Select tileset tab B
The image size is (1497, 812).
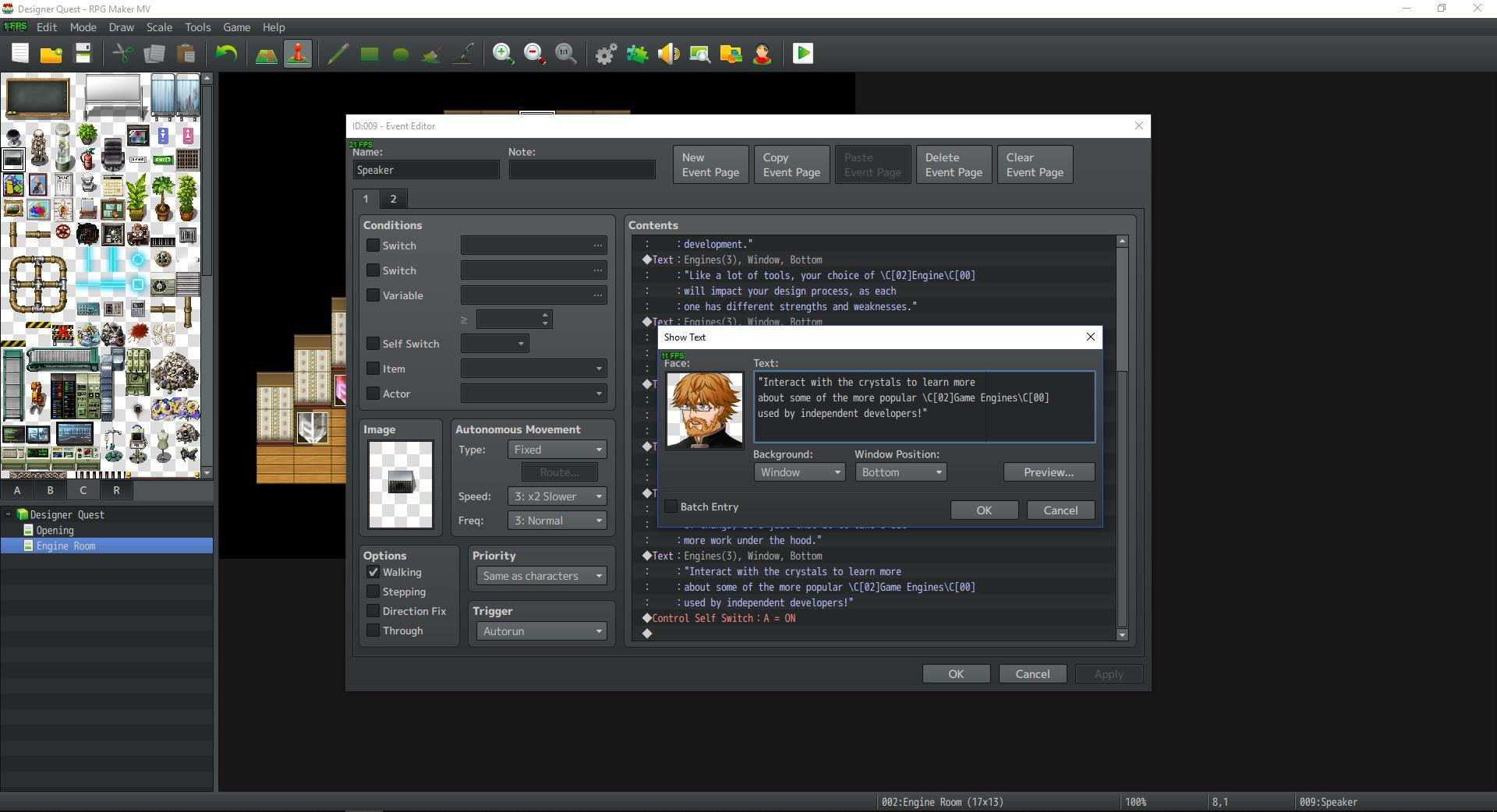[x=50, y=490]
